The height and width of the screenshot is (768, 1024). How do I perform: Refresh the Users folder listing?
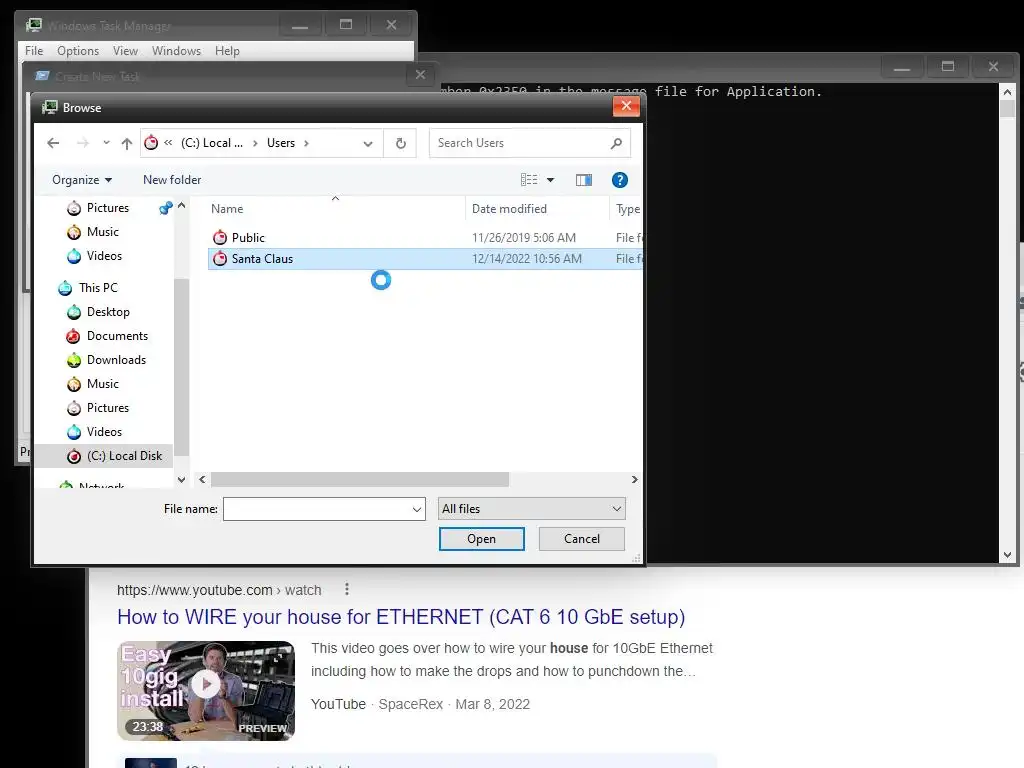click(401, 143)
